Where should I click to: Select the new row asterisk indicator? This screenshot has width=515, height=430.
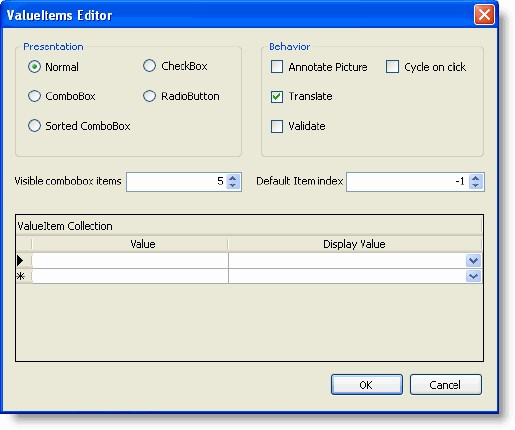coord(21,276)
